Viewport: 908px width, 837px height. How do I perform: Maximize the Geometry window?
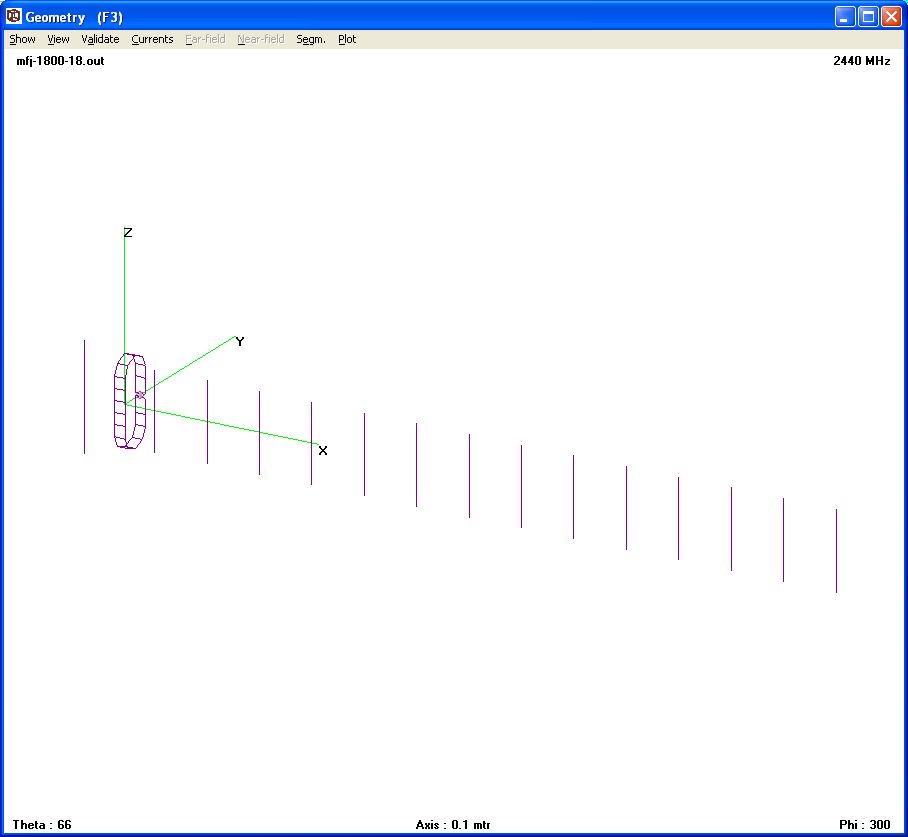coord(866,15)
